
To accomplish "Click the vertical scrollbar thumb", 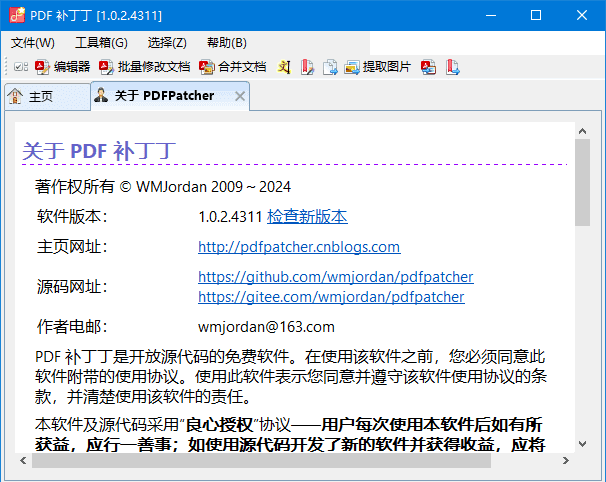I will pyautogui.click(x=582, y=182).
